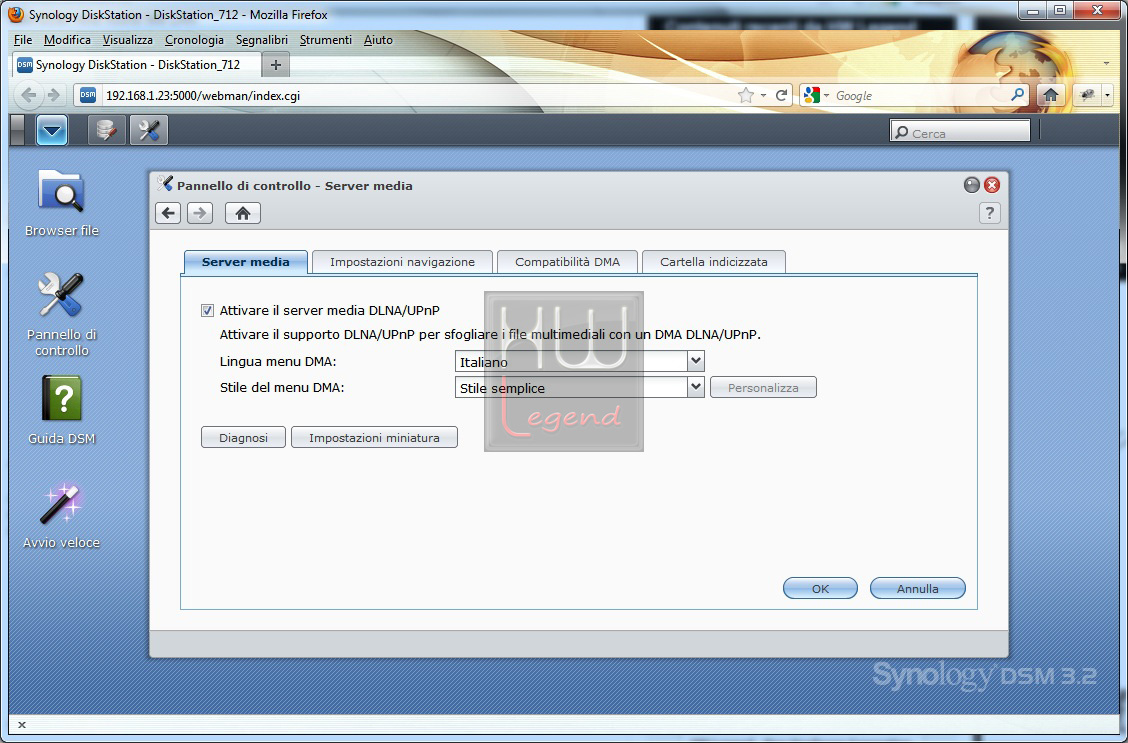Open the Aiuto menu

coord(378,40)
